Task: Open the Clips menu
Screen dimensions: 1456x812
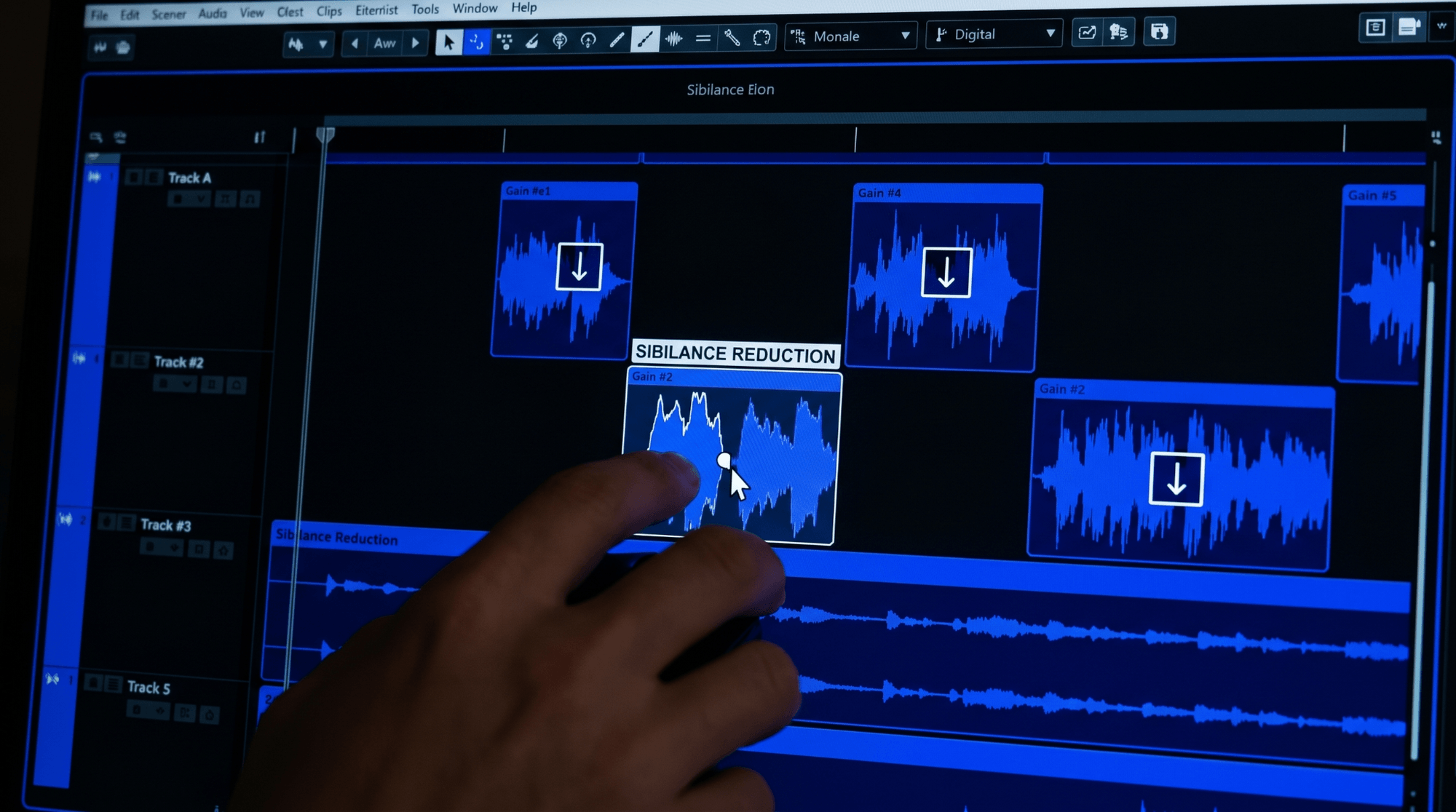Action: tap(329, 12)
